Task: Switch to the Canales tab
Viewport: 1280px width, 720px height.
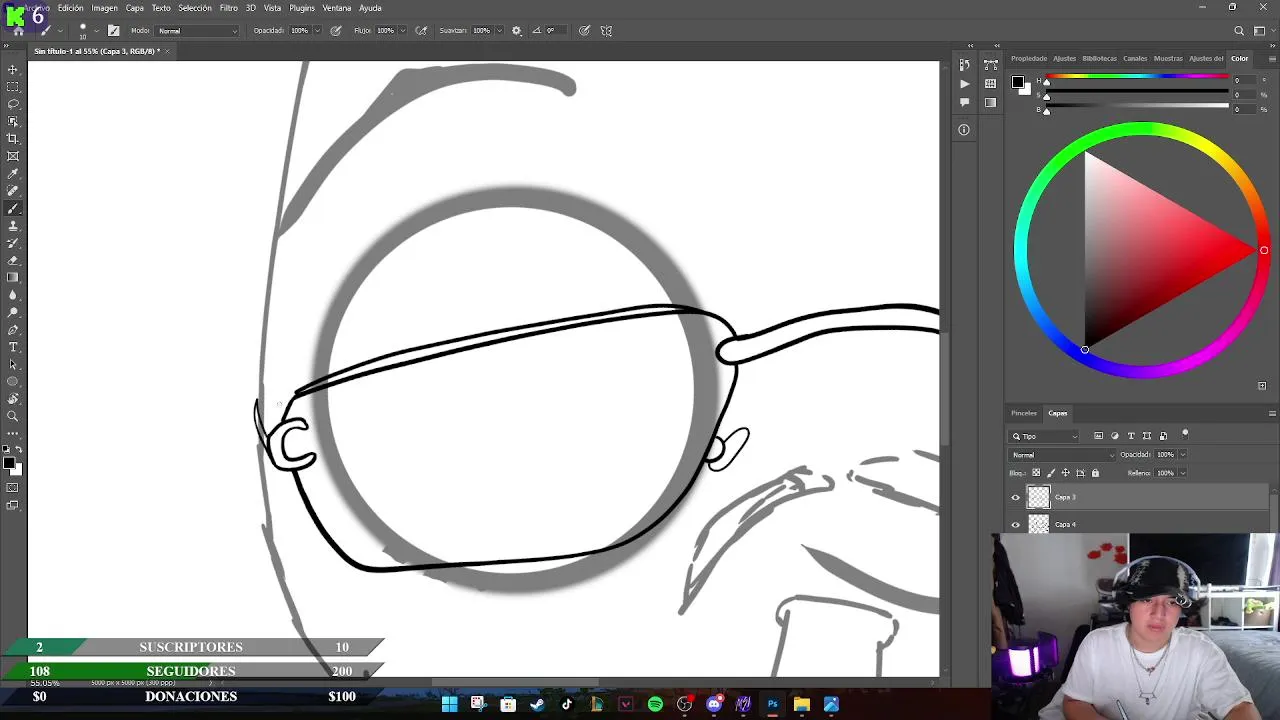Action: click(x=1135, y=58)
